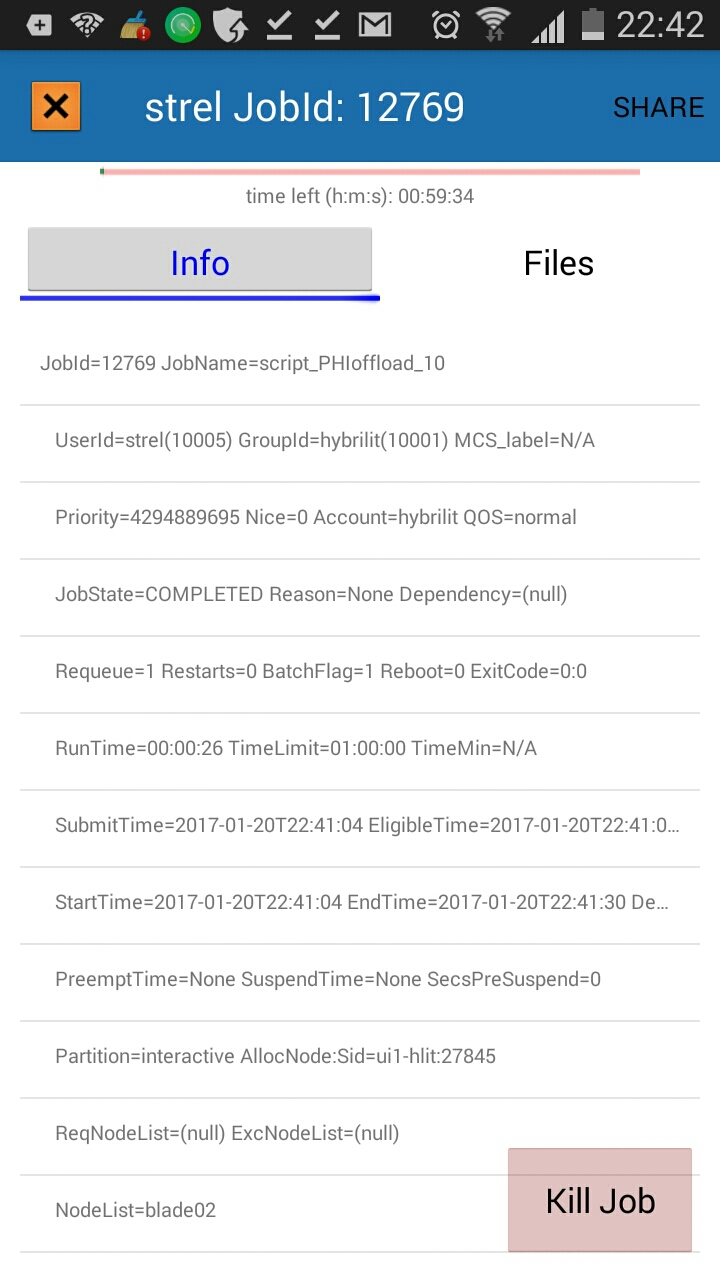Switch to the Files tab
720x1280 pixels.
(559, 263)
